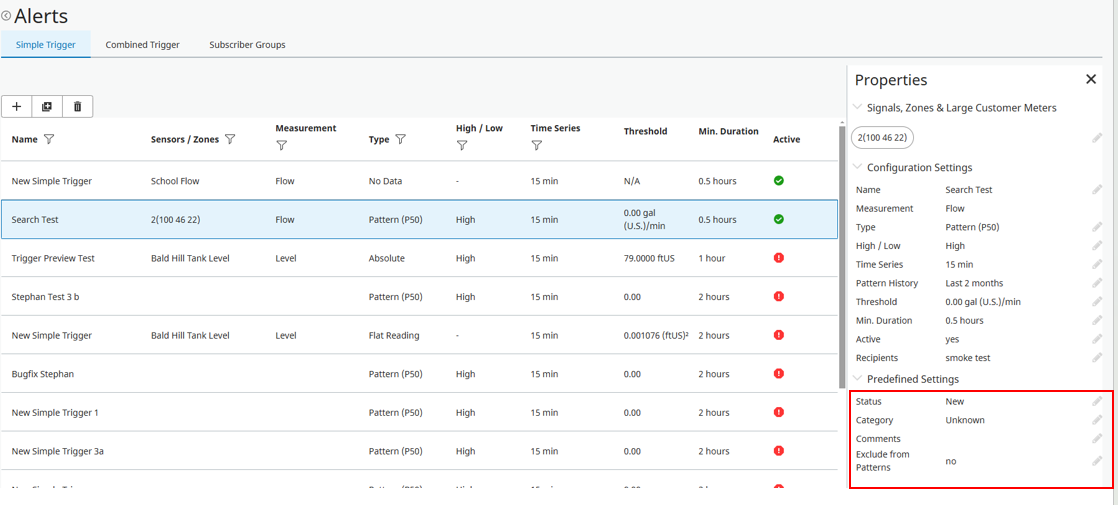
Task: Edit the Recipients pencil icon in Properties
Action: 1097,358
